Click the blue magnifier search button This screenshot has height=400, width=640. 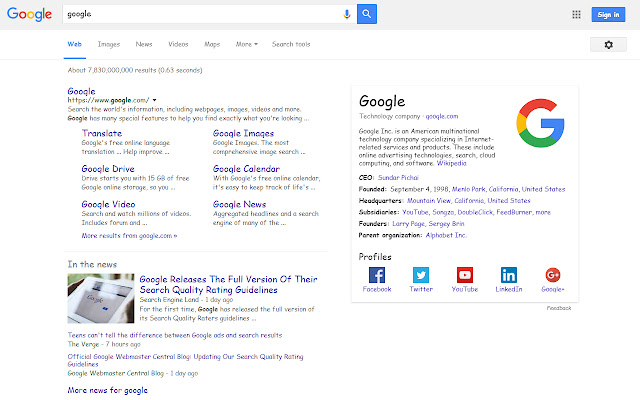click(x=367, y=14)
